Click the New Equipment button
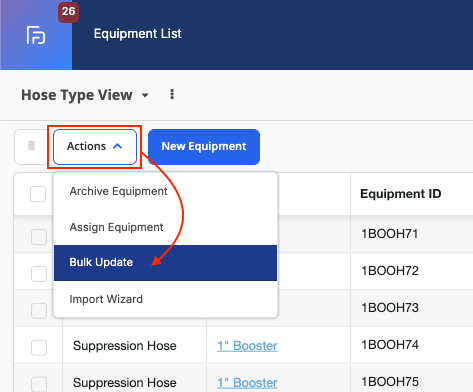The width and height of the screenshot is (473, 392). point(204,147)
